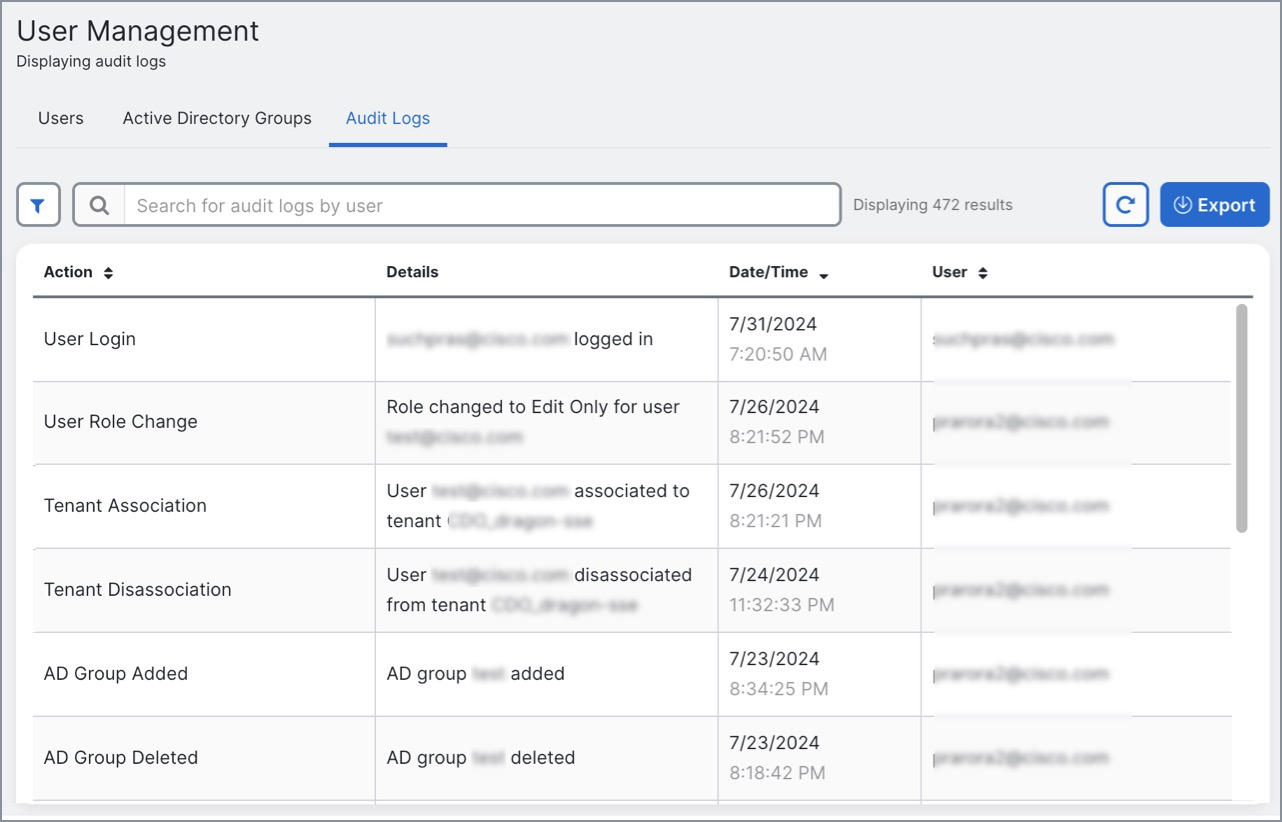Click the Tenant Disassociation entry
1282x822 pixels.
pos(137,590)
